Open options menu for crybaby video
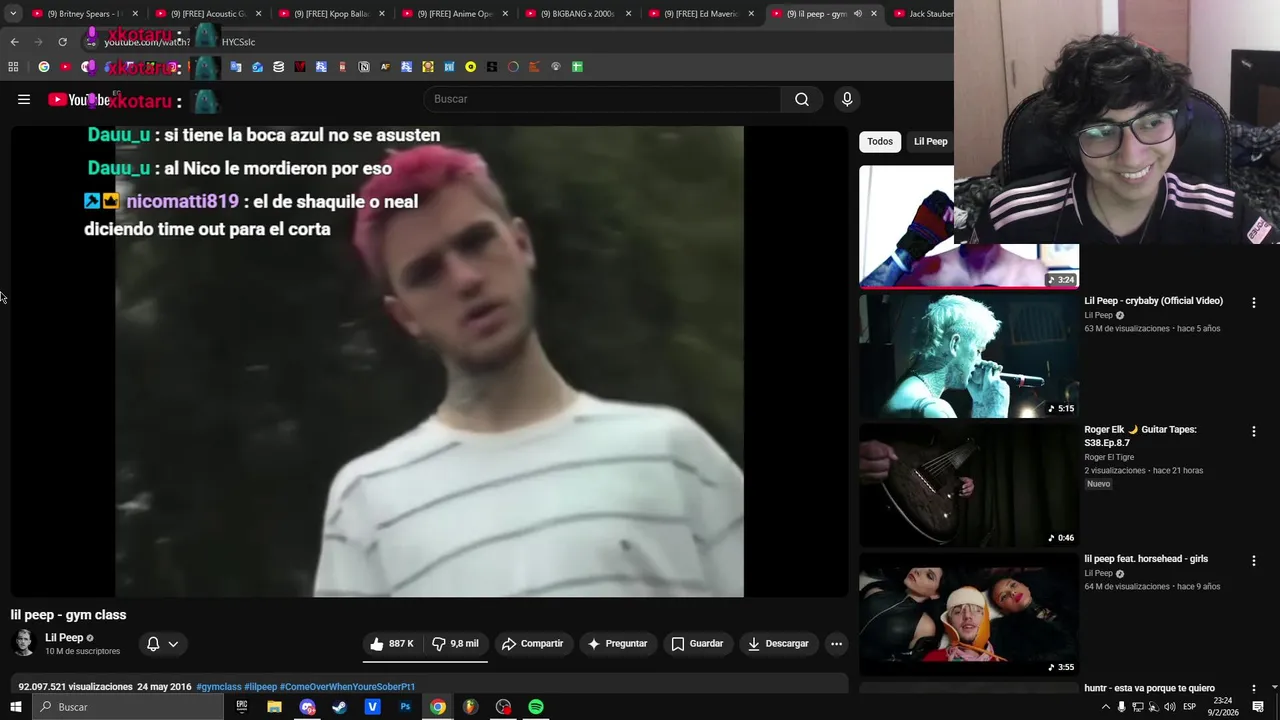 click(x=1253, y=302)
